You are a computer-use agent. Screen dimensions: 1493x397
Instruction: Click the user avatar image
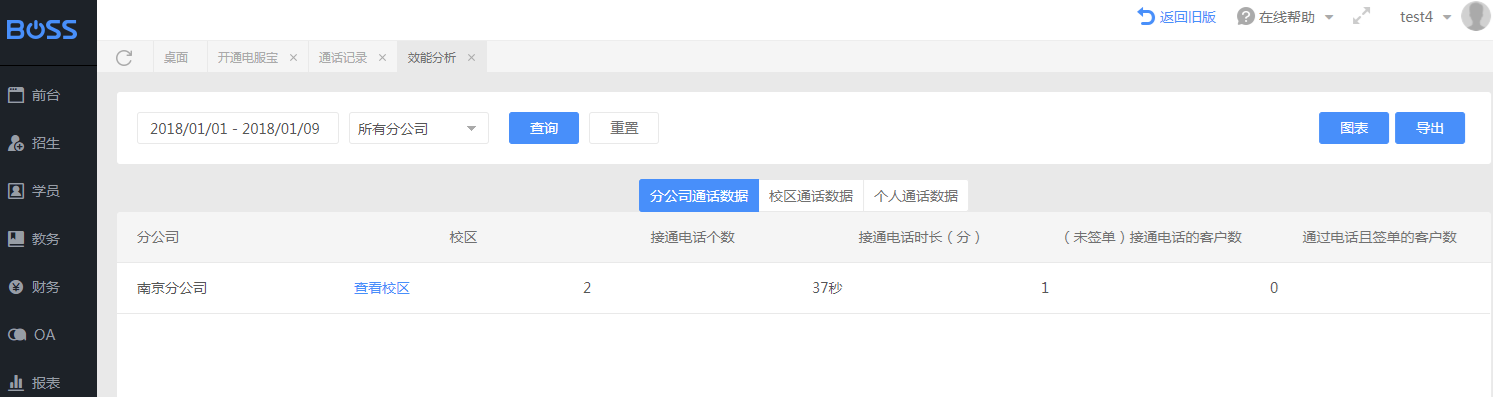click(x=1475, y=16)
